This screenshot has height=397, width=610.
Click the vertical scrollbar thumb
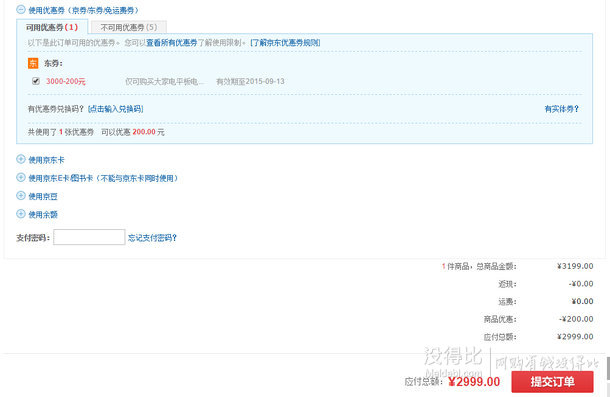[x=608, y=368]
